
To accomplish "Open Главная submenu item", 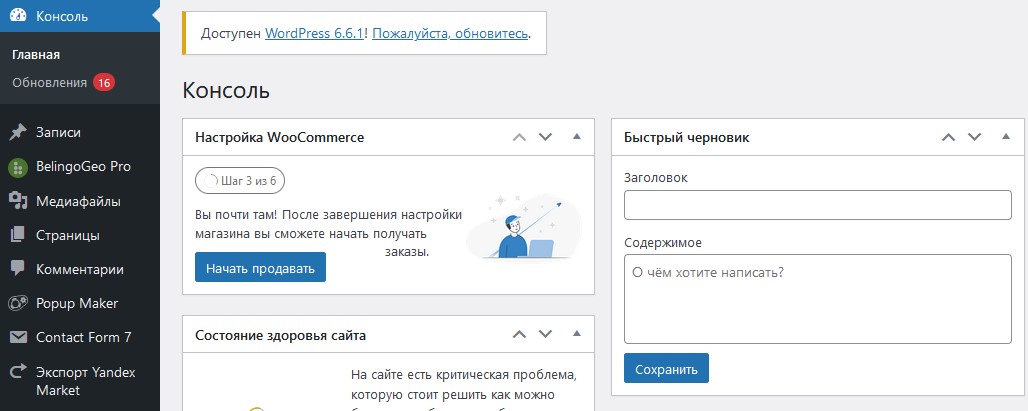I will click(x=36, y=55).
